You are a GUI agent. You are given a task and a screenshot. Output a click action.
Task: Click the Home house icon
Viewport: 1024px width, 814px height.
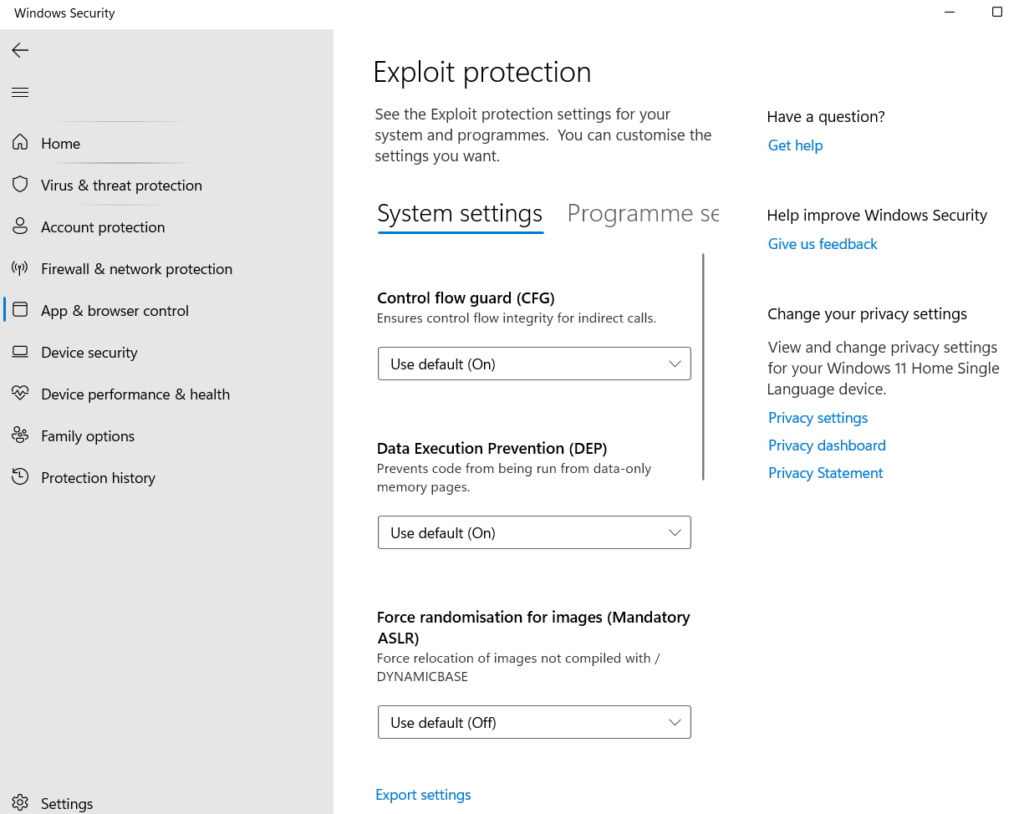[x=20, y=143]
